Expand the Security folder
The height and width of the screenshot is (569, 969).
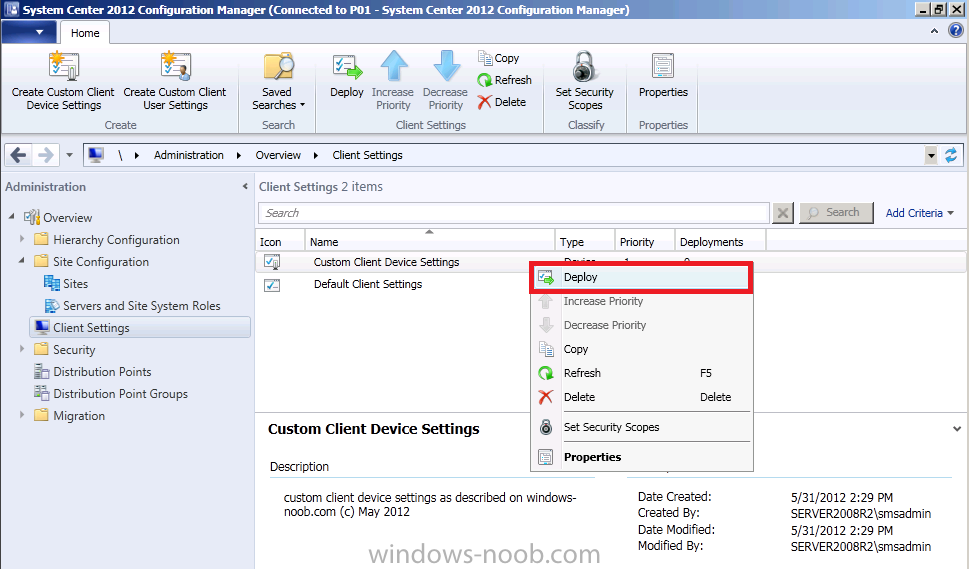tap(22, 348)
